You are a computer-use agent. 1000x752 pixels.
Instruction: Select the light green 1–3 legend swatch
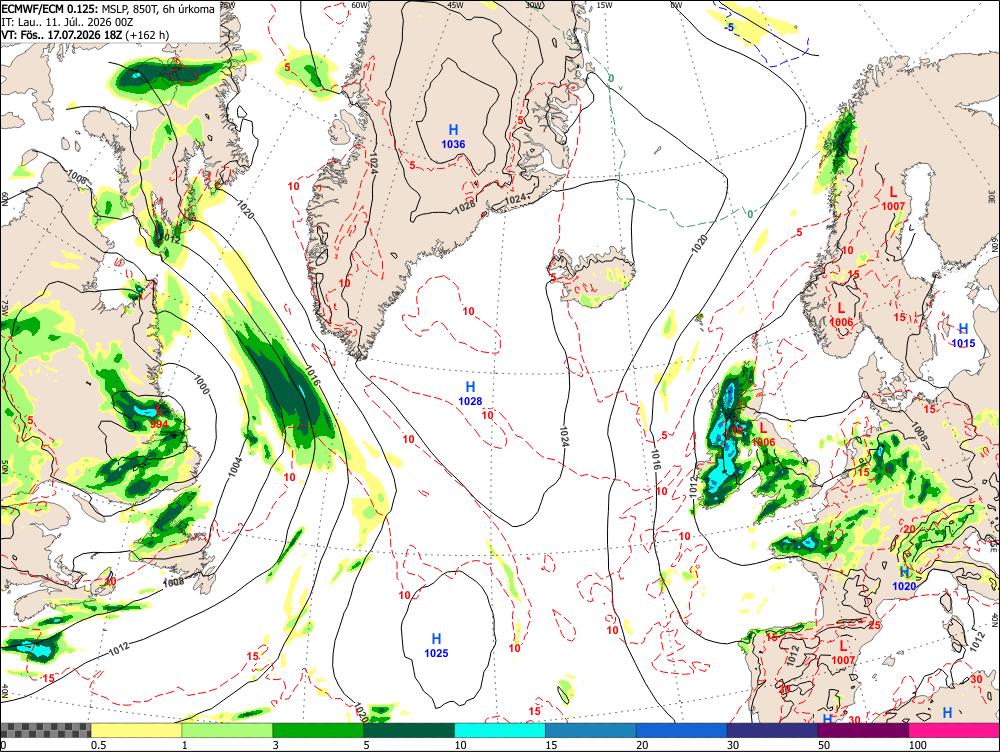pyautogui.click(x=227, y=730)
